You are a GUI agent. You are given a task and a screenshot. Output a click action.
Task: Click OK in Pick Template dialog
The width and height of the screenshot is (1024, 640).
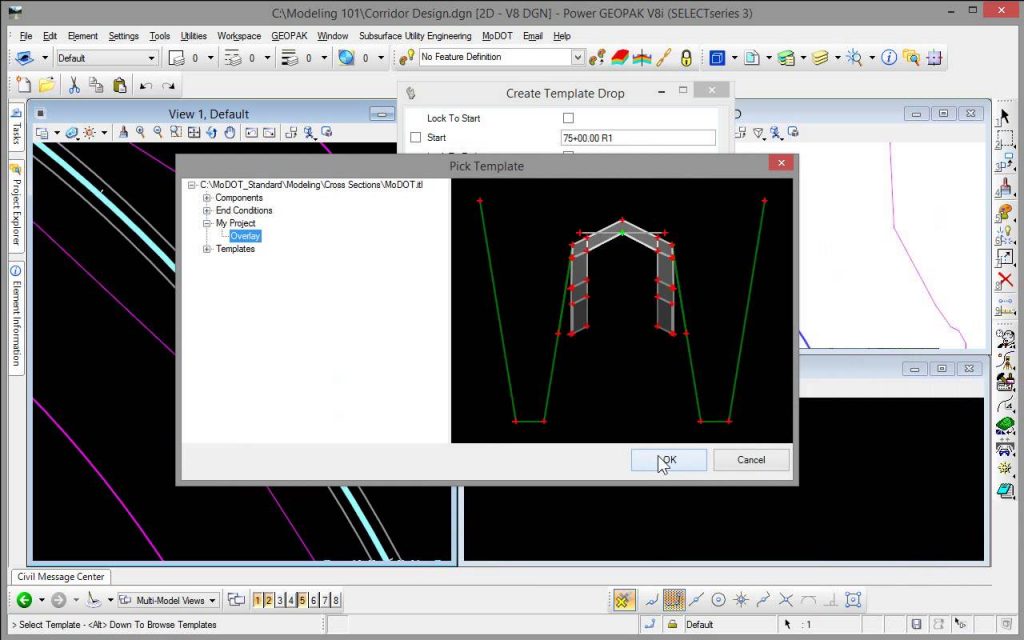(x=669, y=460)
